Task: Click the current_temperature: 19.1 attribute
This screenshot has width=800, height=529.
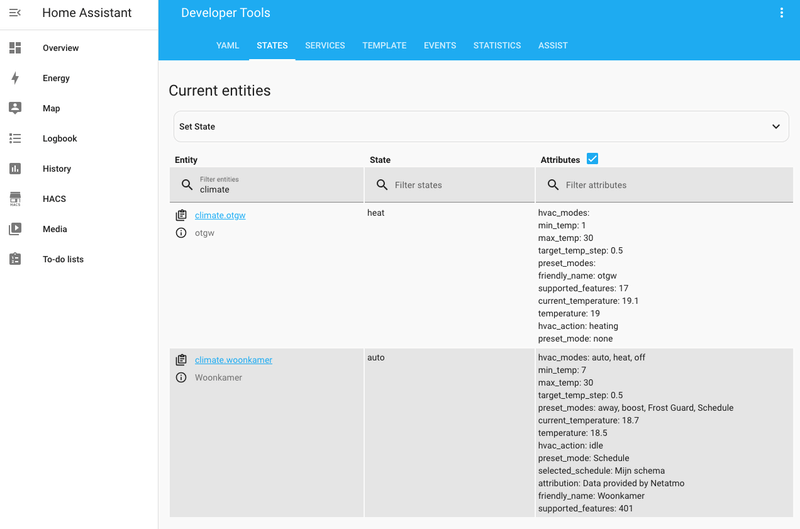Action: (x=588, y=301)
